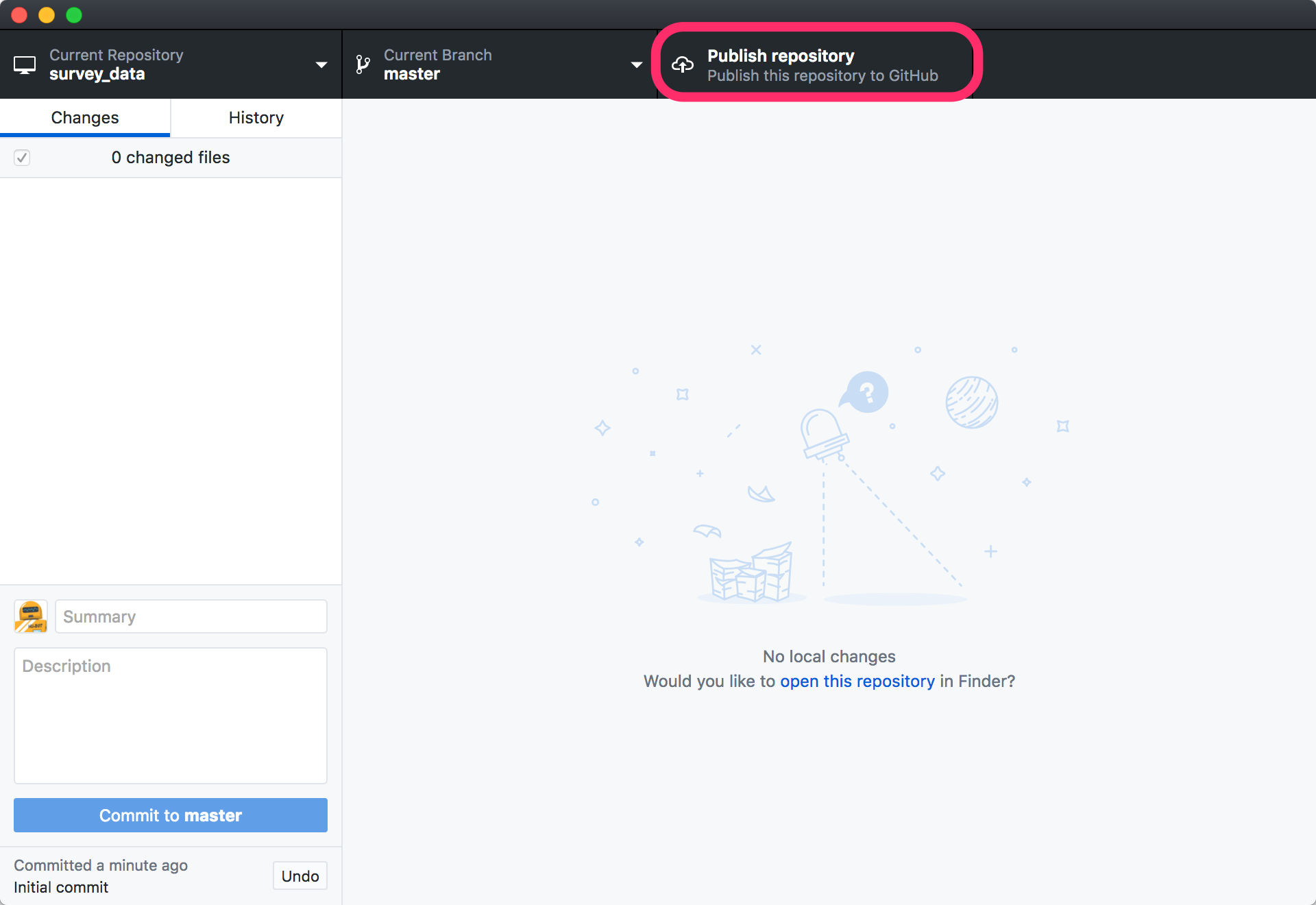Focus the Summary input field
This screenshot has height=905, width=1316.
tap(191, 616)
